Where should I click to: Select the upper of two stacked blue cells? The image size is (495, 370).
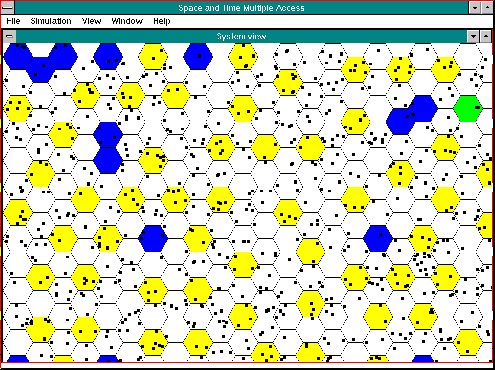(x=108, y=134)
